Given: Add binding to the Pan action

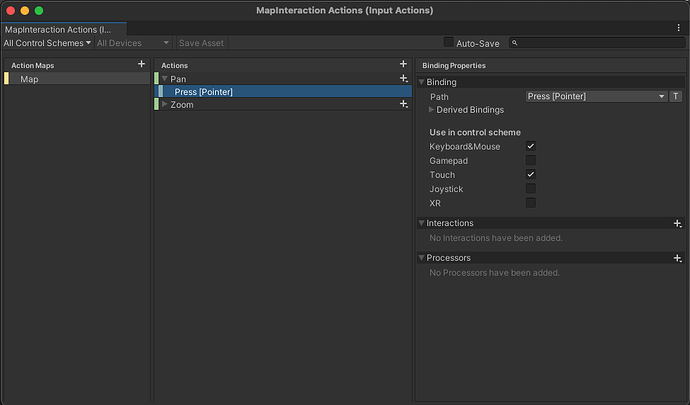Looking at the screenshot, I should click(404, 78).
